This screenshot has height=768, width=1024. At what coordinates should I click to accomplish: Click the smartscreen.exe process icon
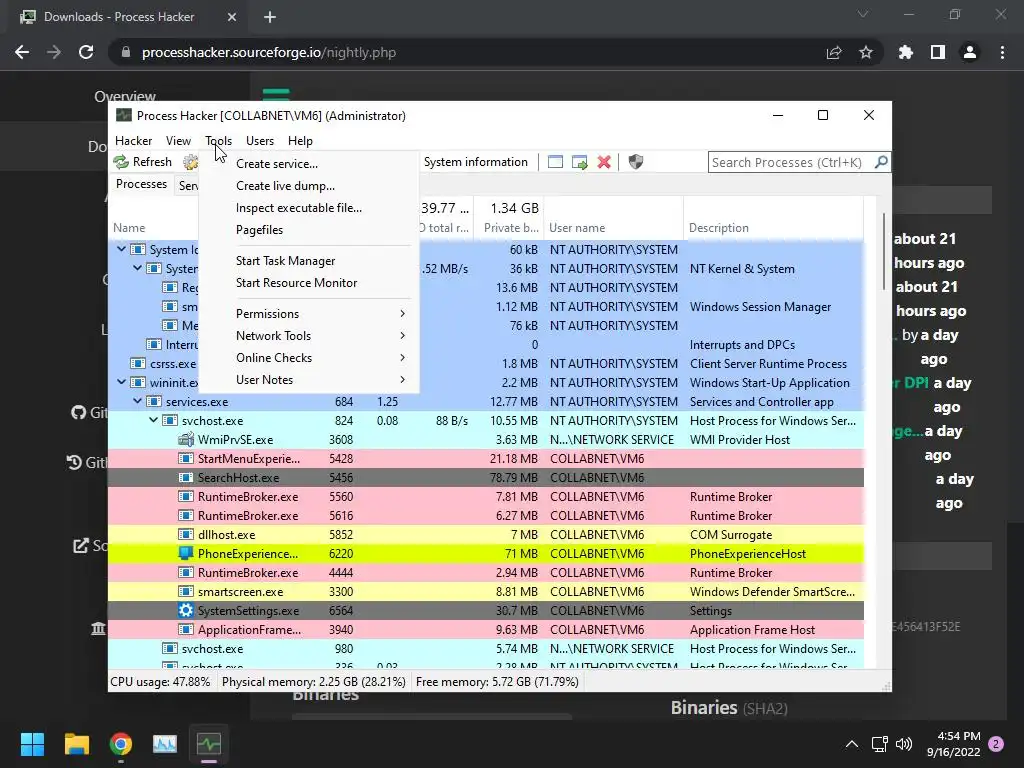(185, 592)
